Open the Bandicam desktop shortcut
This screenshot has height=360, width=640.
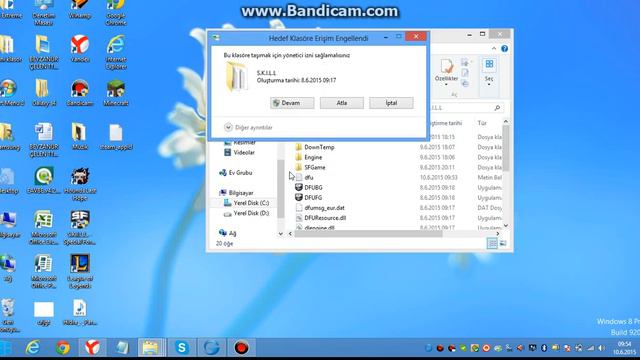80,93
